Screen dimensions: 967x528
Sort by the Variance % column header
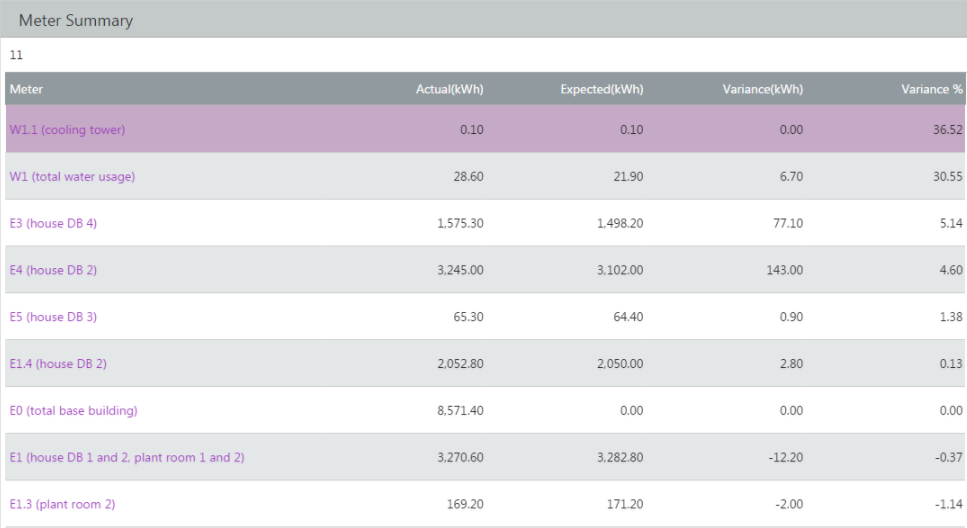click(932, 89)
